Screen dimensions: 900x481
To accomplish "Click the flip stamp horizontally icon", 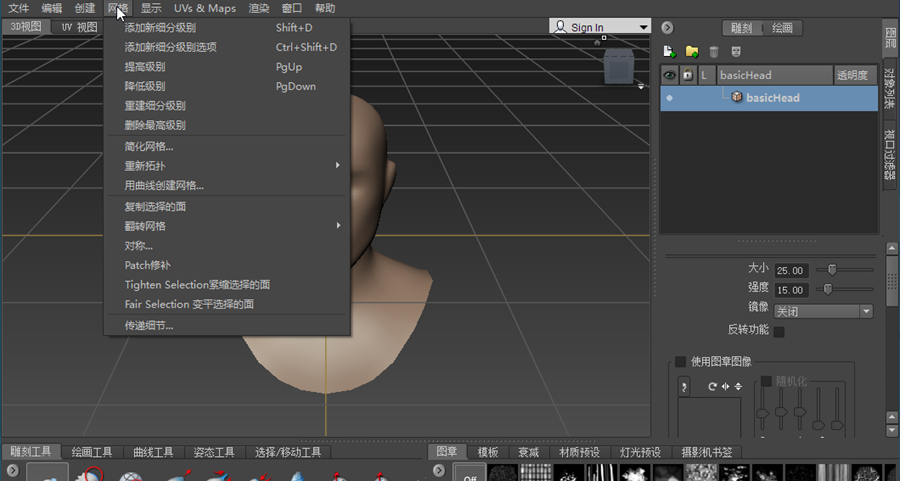I will pos(726,386).
